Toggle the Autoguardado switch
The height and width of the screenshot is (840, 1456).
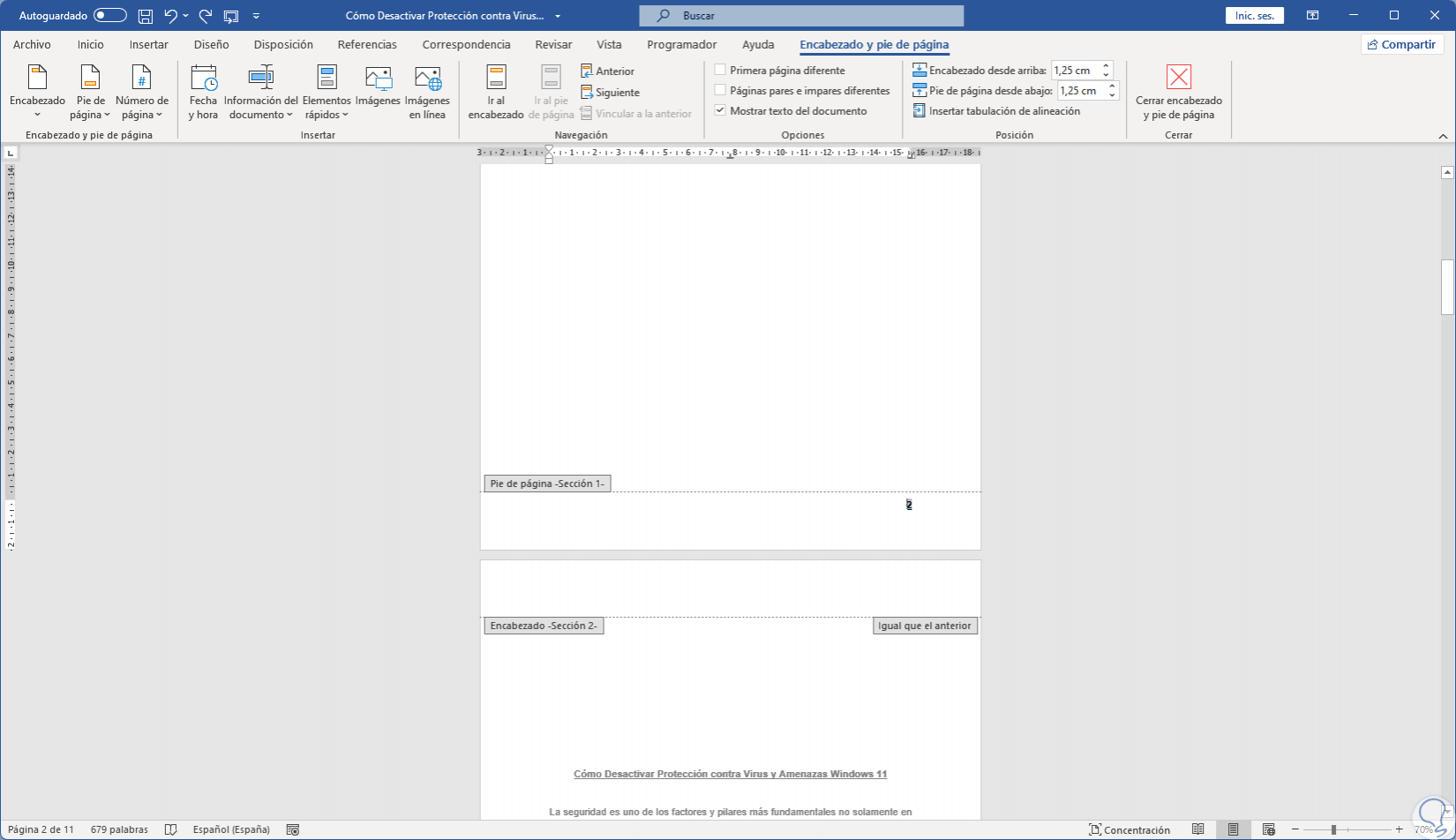tap(110, 16)
